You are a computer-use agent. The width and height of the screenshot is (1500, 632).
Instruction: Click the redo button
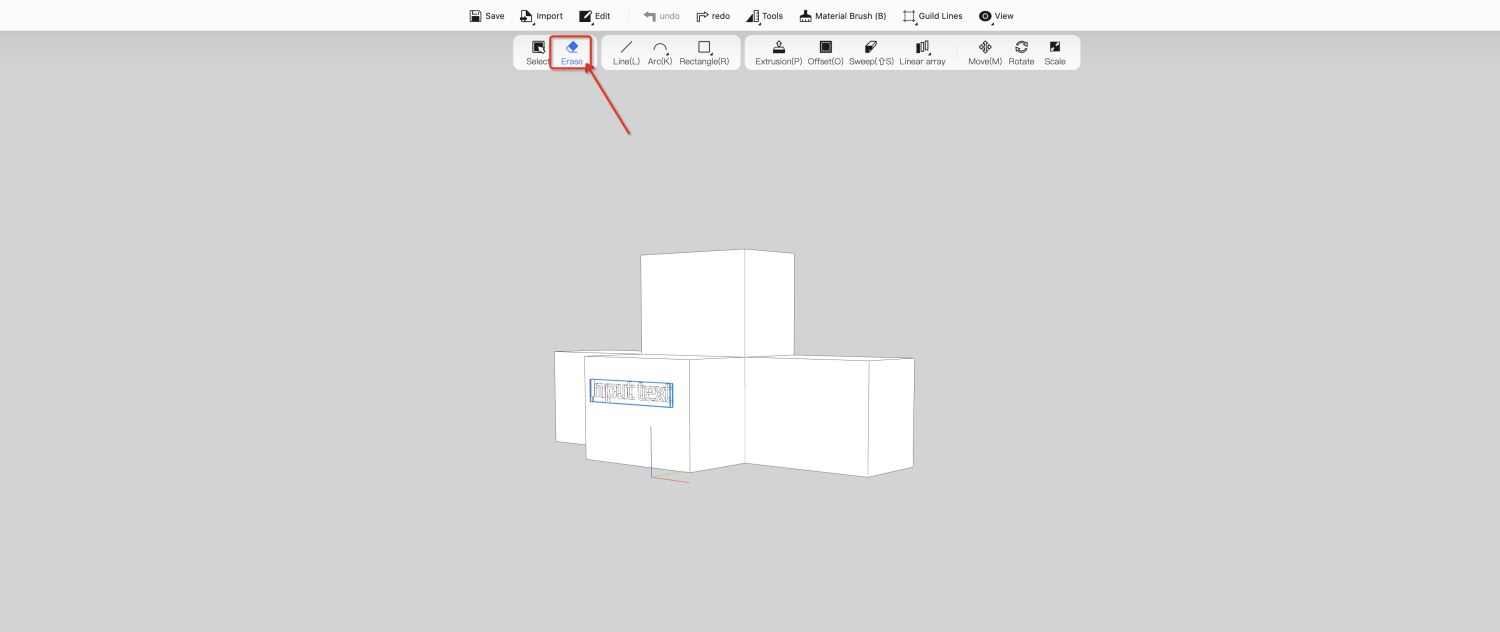click(x=713, y=16)
